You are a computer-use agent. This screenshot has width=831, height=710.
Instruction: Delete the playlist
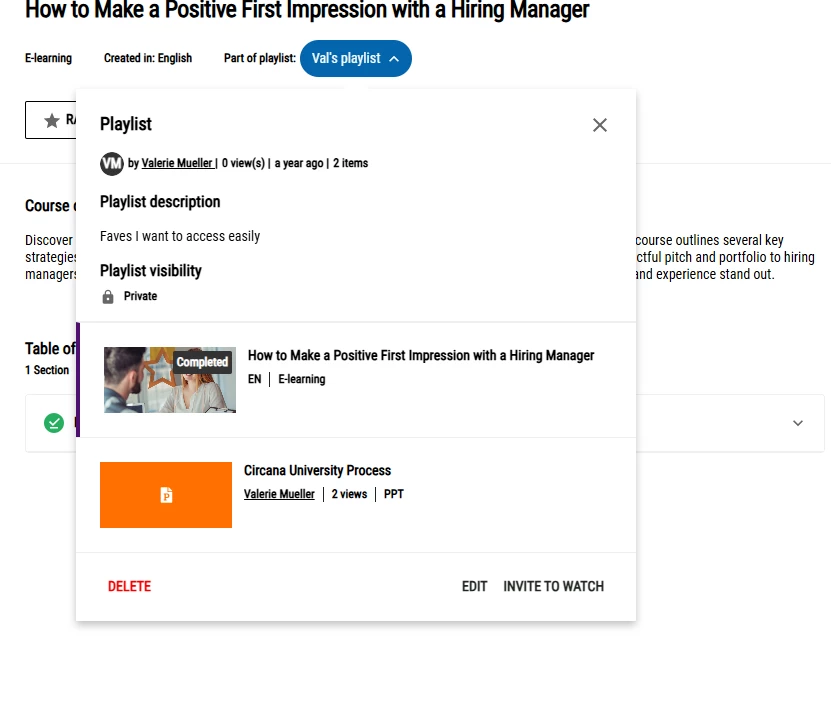(129, 586)
